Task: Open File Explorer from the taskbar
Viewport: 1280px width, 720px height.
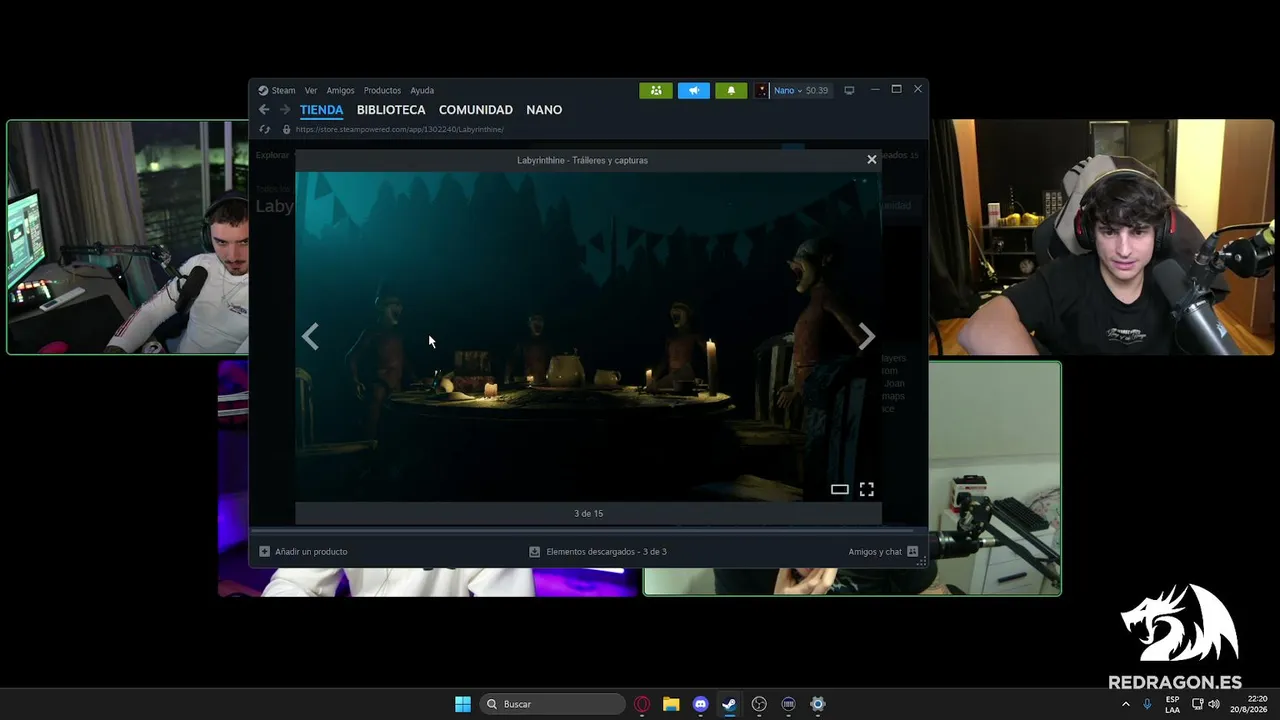Action: [671, 704]
